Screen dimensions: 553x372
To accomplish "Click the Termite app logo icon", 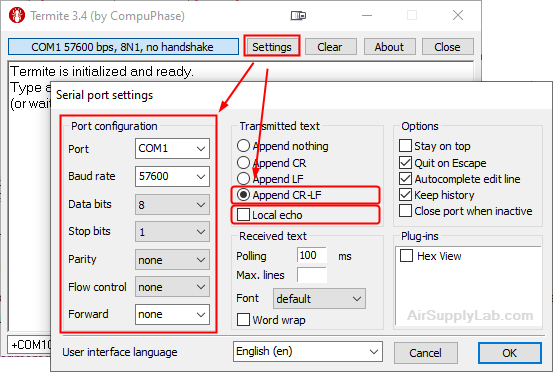I will (17, 16).
